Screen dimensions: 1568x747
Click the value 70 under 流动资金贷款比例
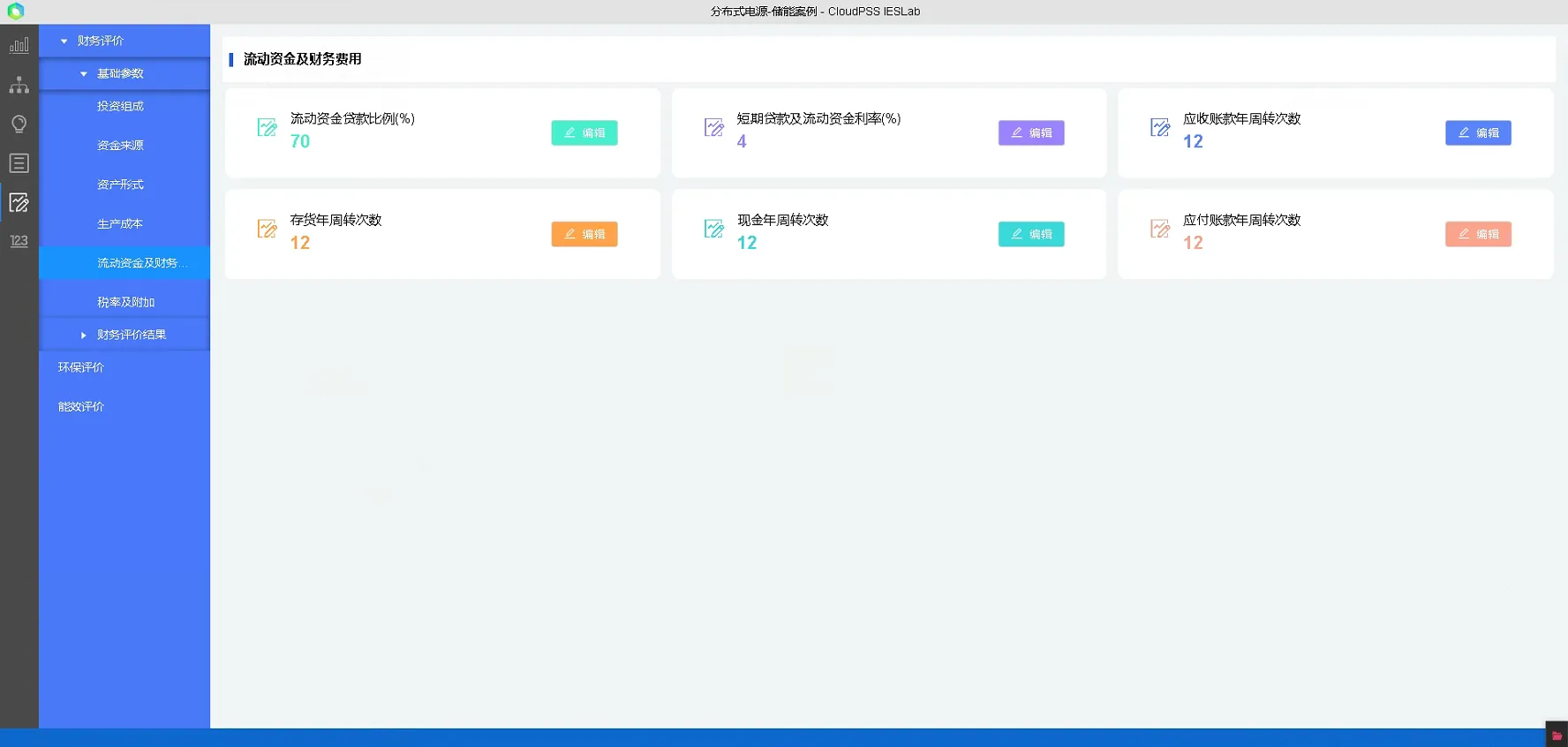point(300,141)
